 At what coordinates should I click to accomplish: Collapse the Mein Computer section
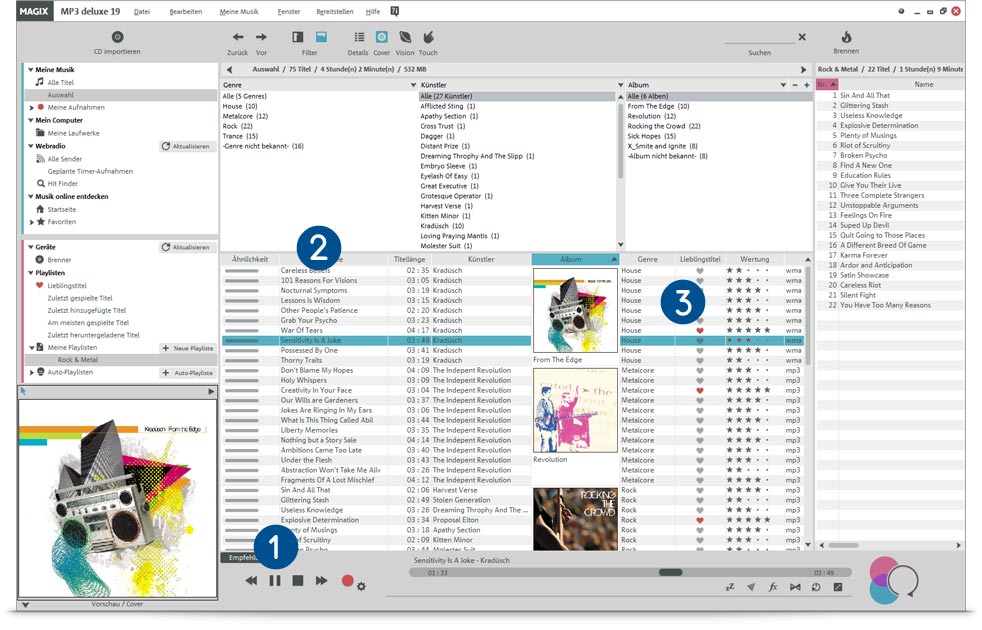pyautogui.click(x=30, y=120)
